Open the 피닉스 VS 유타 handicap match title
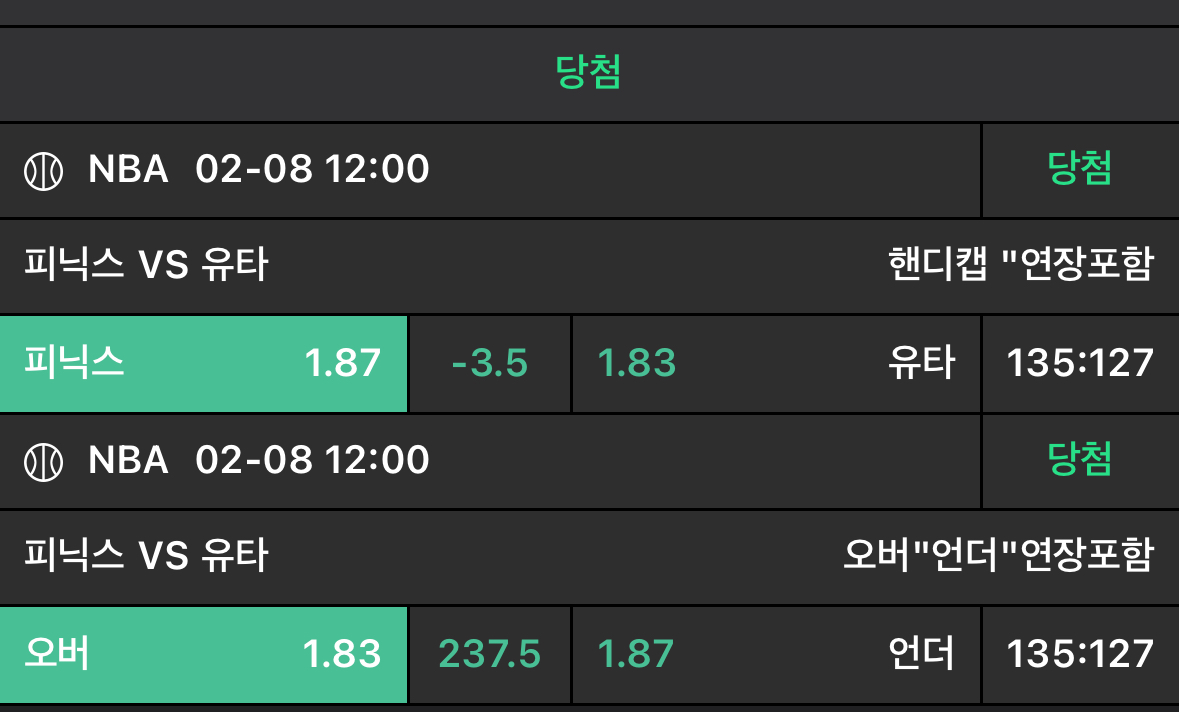The height and width of the screenshot is (712, 1179). (x=146, y=266)
